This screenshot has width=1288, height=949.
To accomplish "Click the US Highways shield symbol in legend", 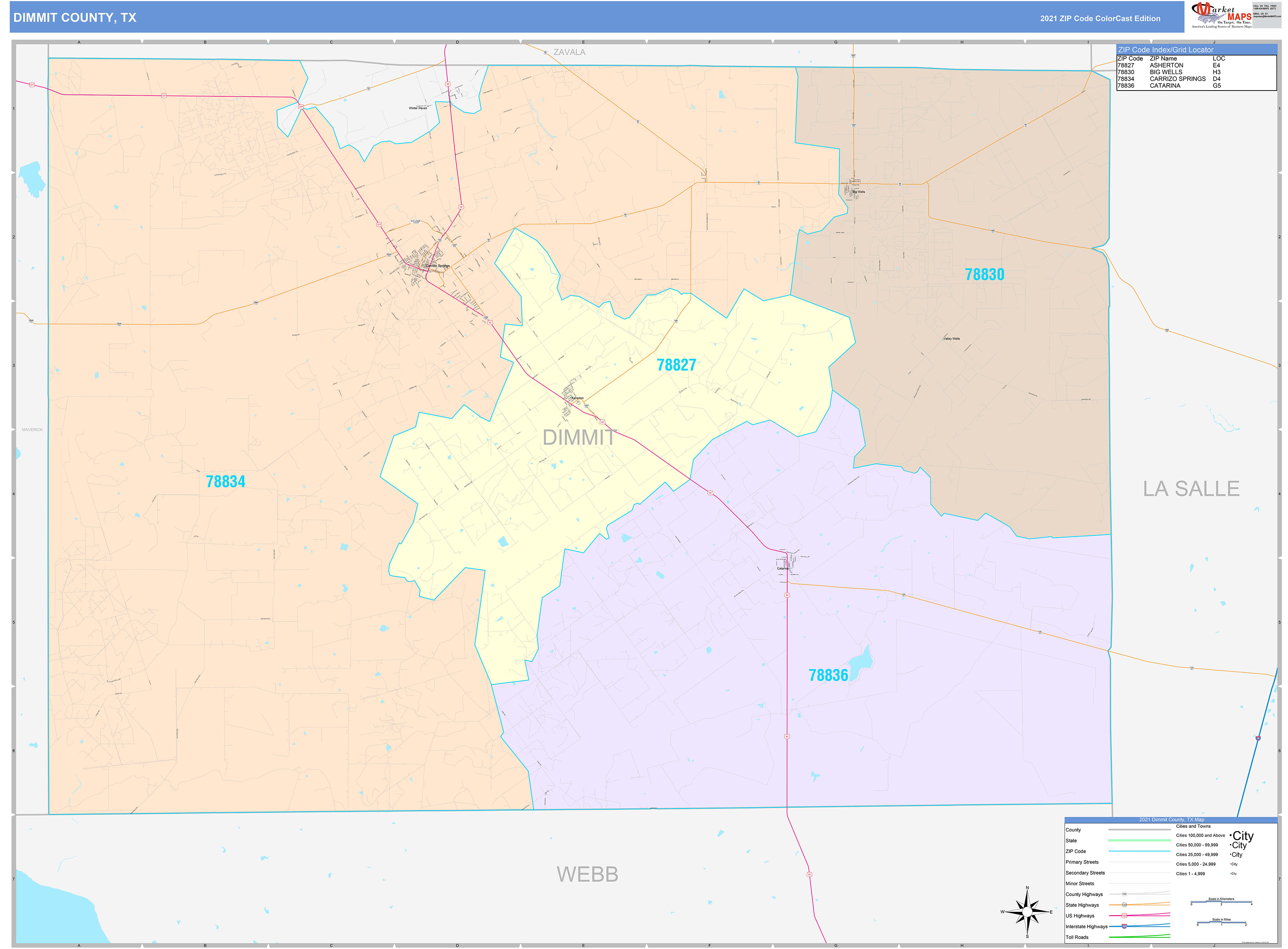I will tap(1125, 915).
